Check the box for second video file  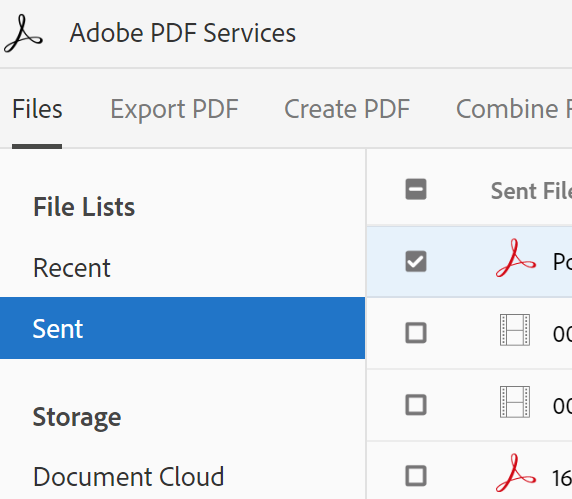coord(416,405)
